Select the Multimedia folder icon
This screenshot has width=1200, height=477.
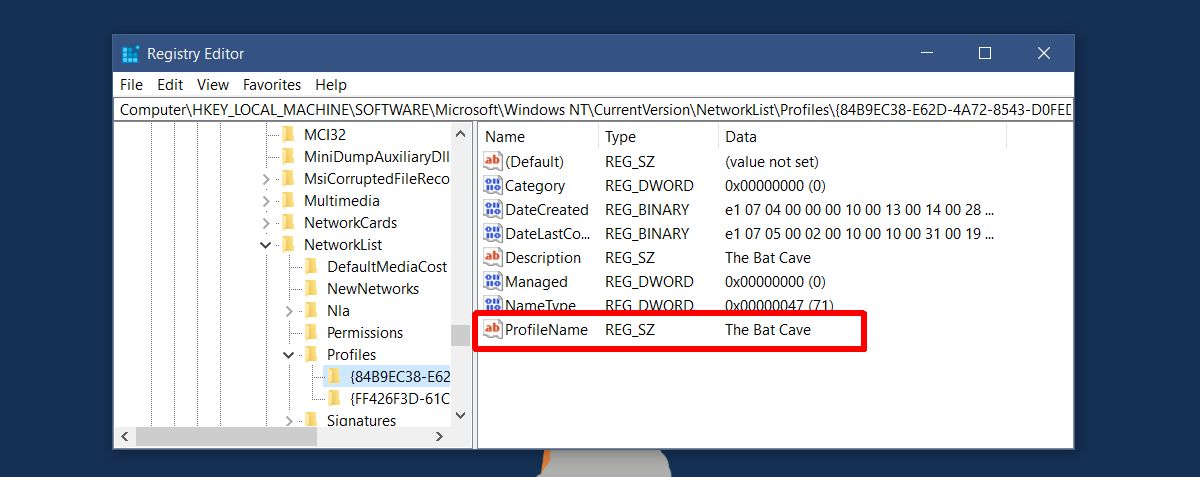coord(288,201)
